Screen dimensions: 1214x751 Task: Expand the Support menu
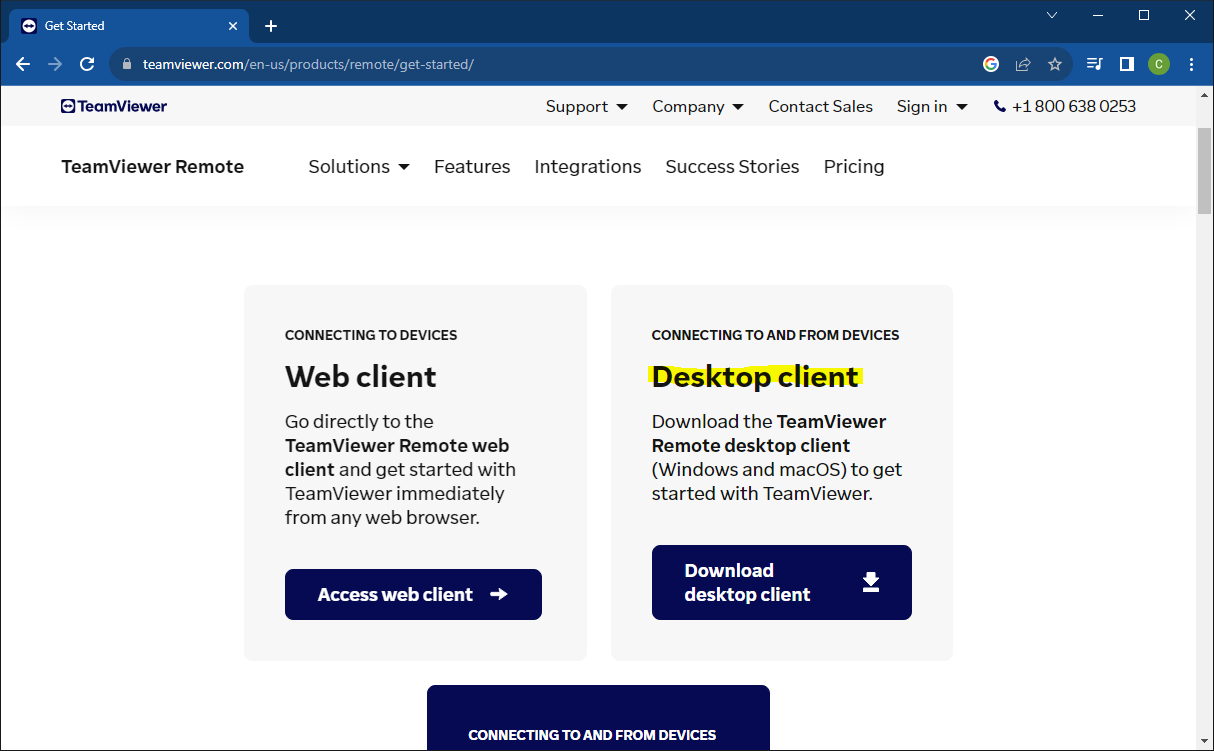[586, 106]
